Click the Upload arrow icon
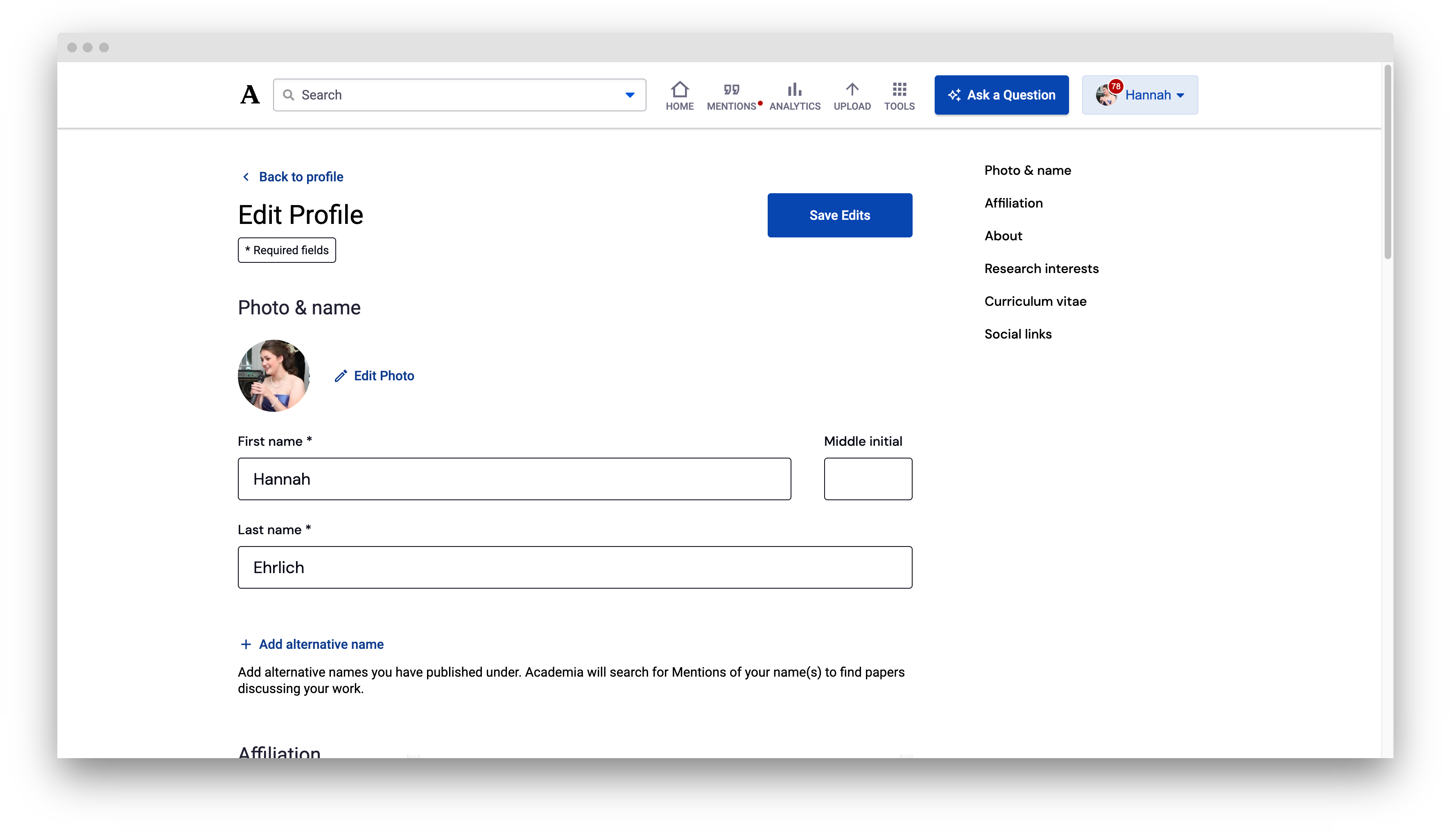 pyautogui.click(x=852, y=89)
